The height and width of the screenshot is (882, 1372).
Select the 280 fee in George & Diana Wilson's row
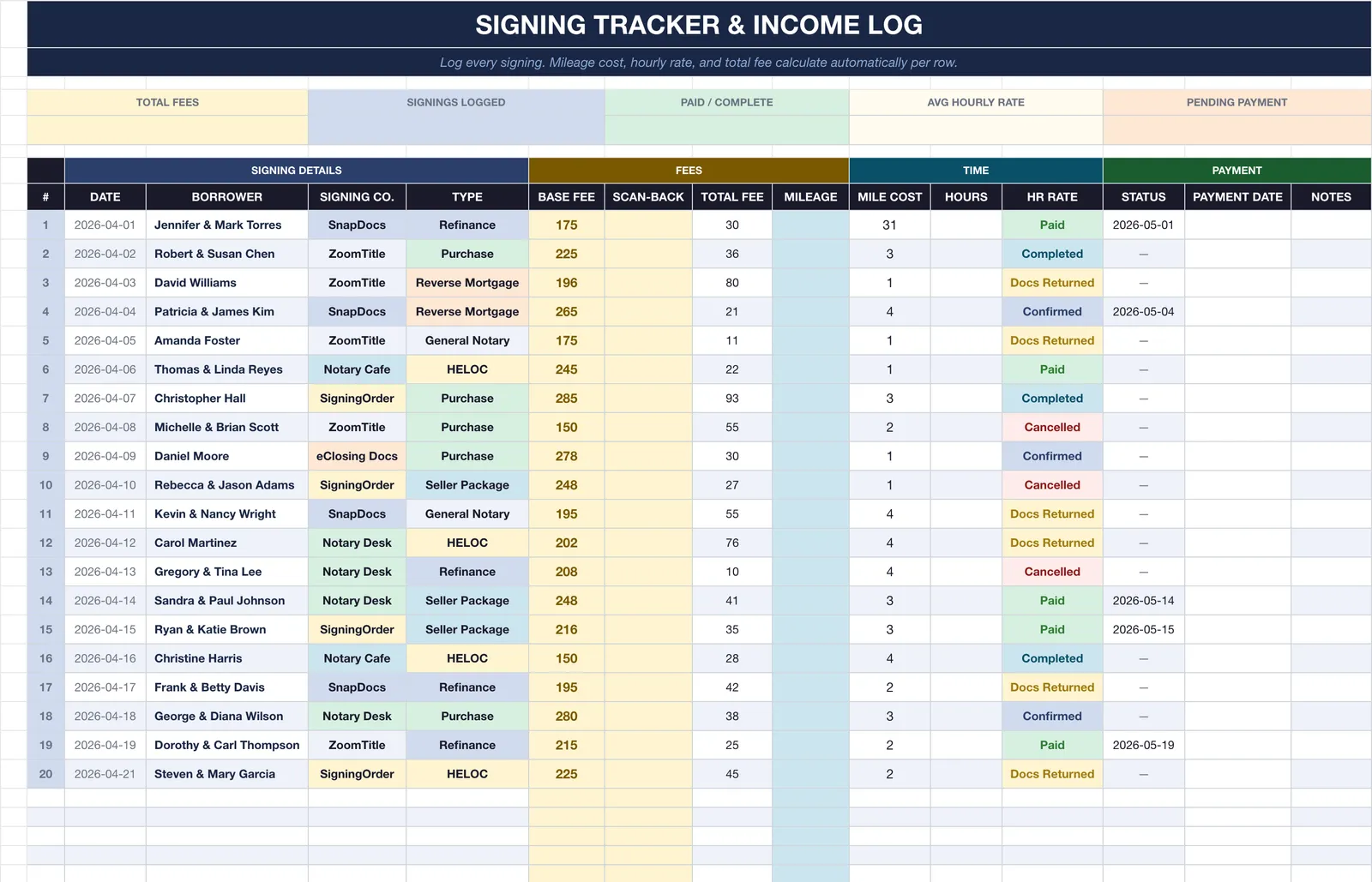[x=567, y=717]
